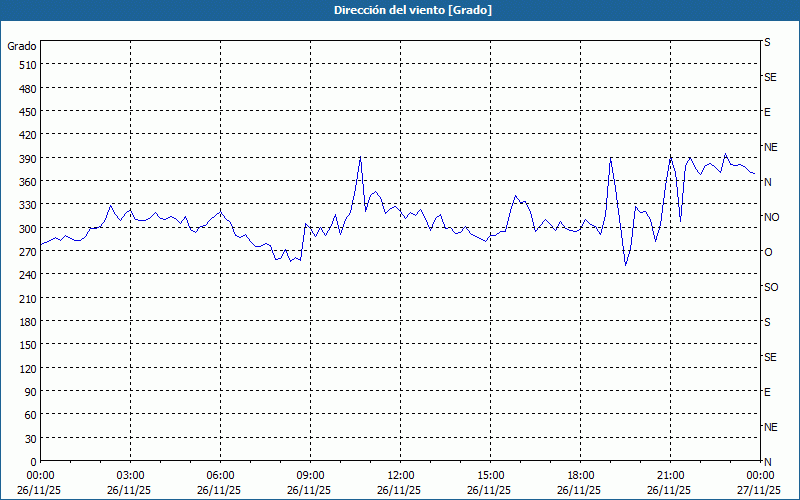The width and height of the screenshot is (800, 500).
Task: Select the 'SE' compass label level with 120
Action: coord(770,357)
